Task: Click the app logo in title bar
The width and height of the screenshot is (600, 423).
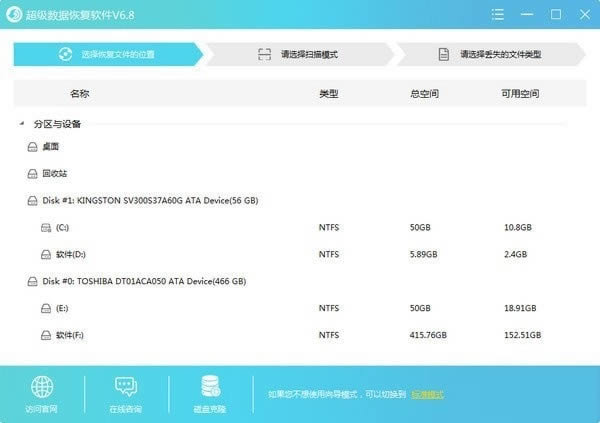Action: tap(14, 15)
